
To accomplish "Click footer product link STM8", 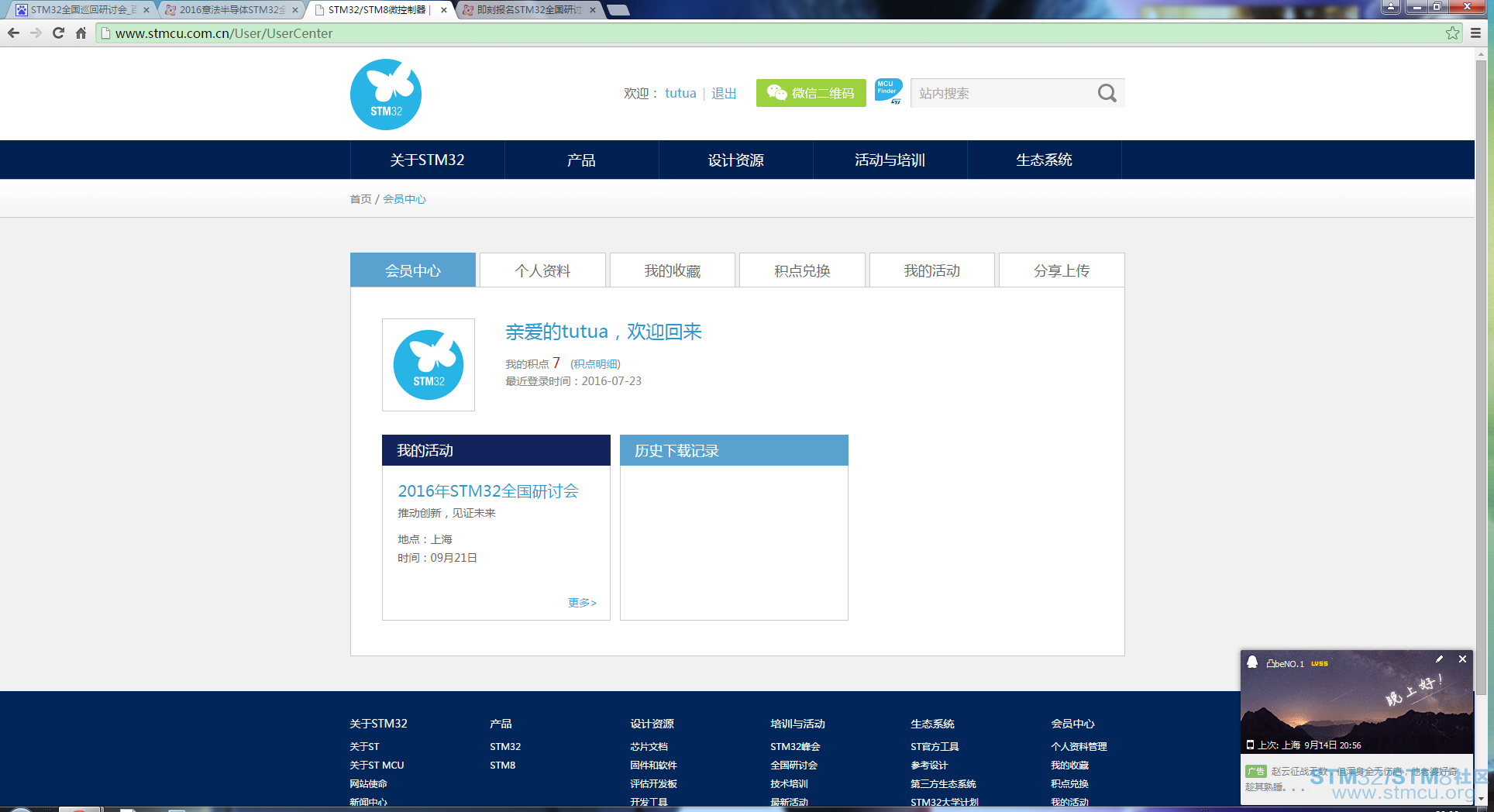I will coord(502,765).
